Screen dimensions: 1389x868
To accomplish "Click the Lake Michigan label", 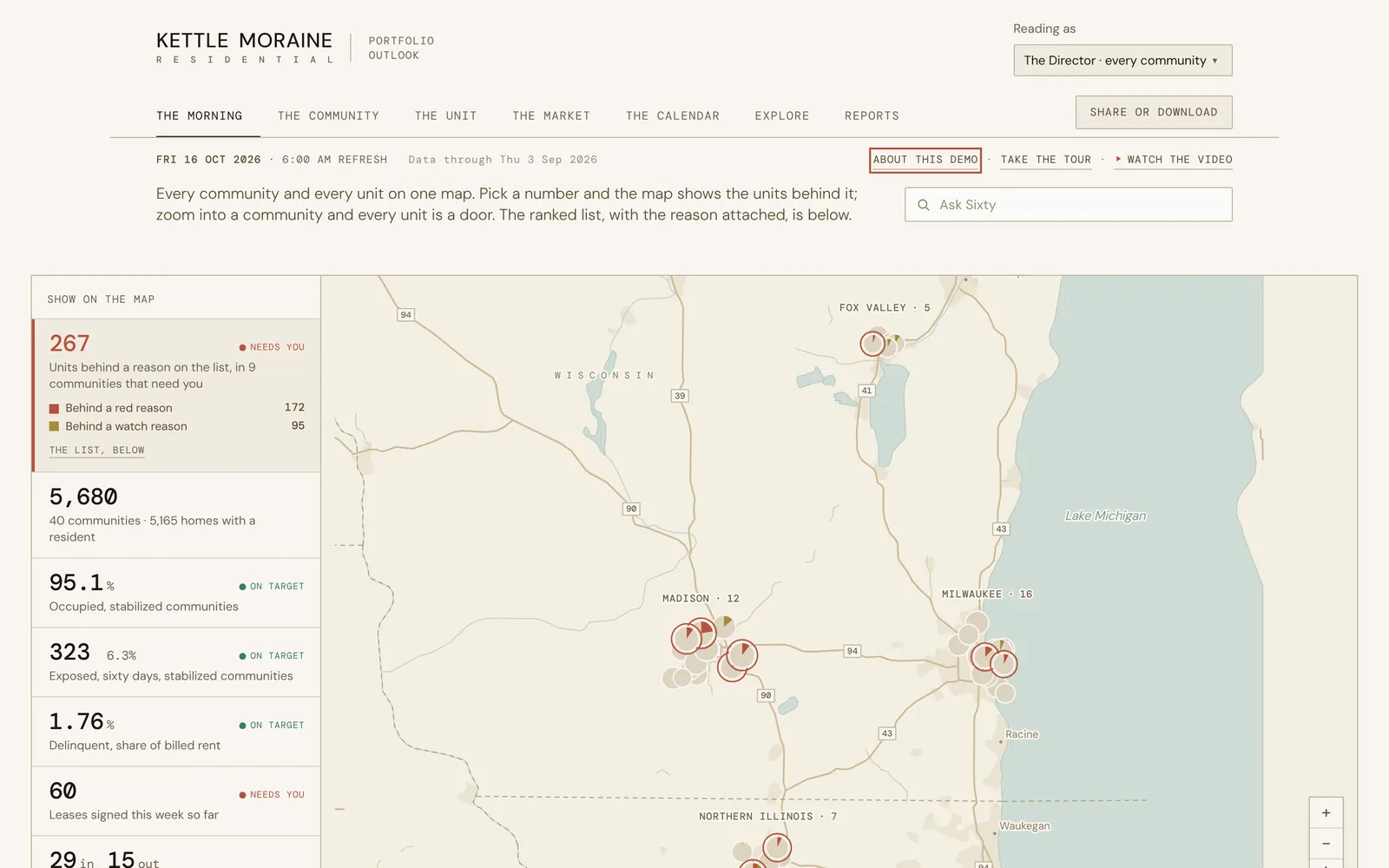I will pos(1105,516).
